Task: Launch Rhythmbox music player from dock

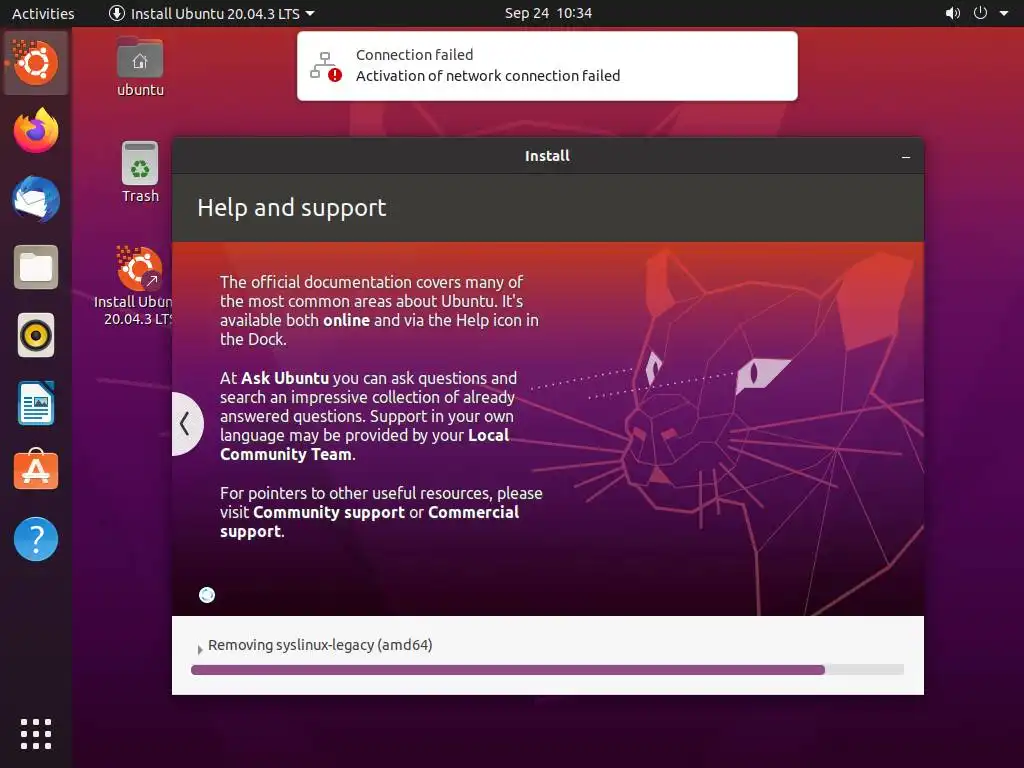Action: (36, 335)
